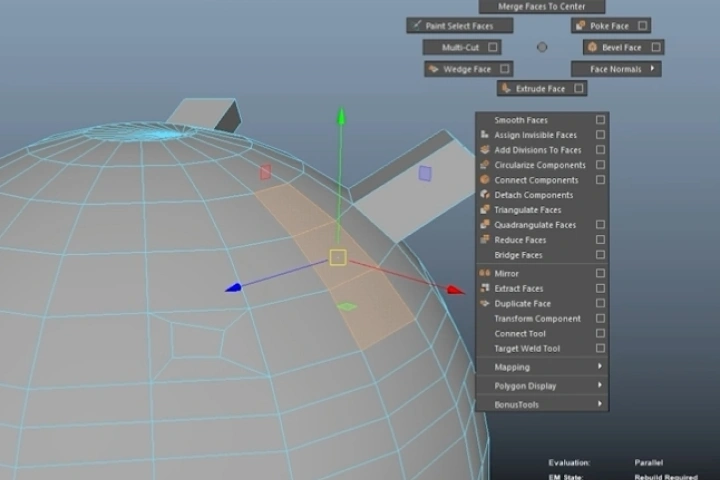Click the blue plane handle square
720x480 pixels.
click(x=425, y=173)
